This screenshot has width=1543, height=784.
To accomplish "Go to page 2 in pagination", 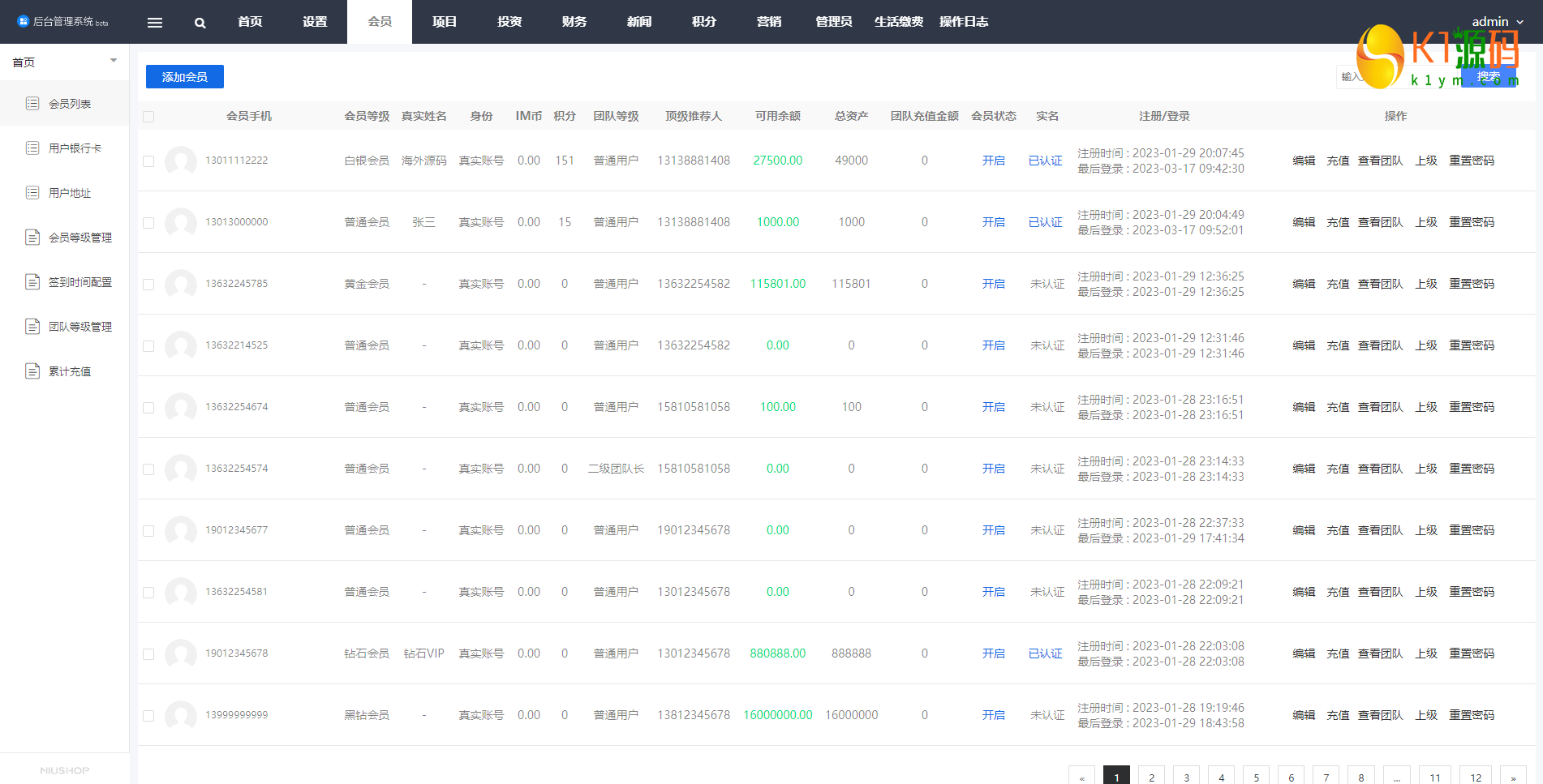I will pyautogui.click(x=1151, y=777).
